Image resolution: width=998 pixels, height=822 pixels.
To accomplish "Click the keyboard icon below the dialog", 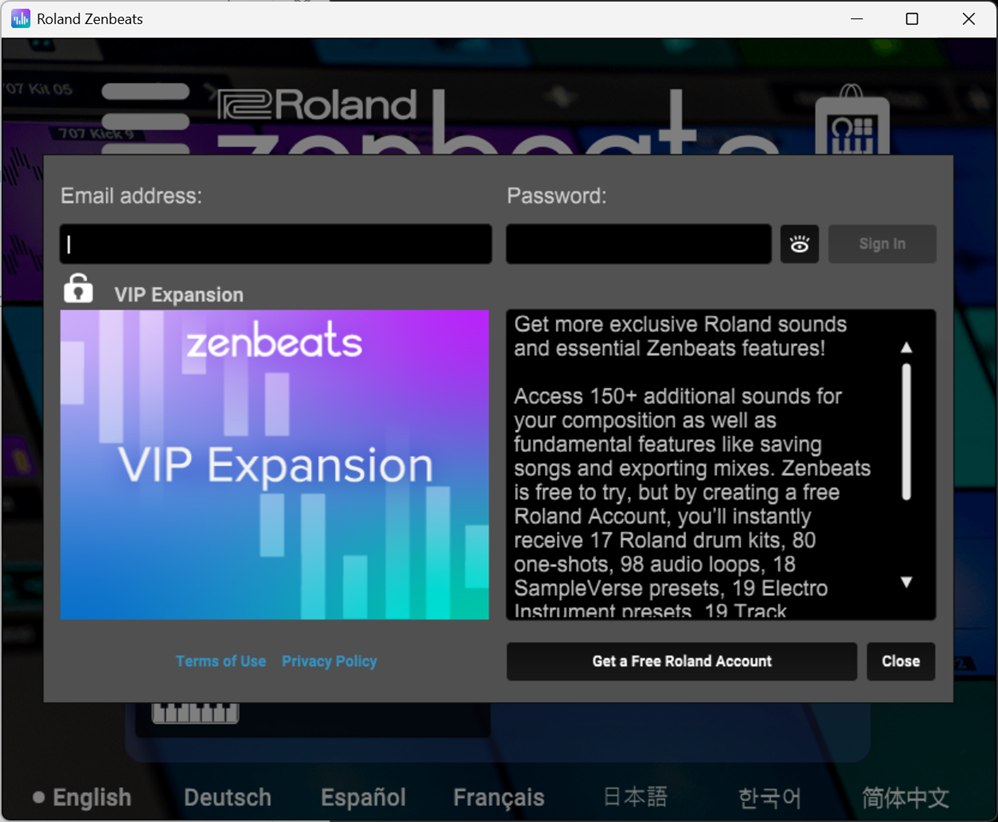I will [195, 713].
